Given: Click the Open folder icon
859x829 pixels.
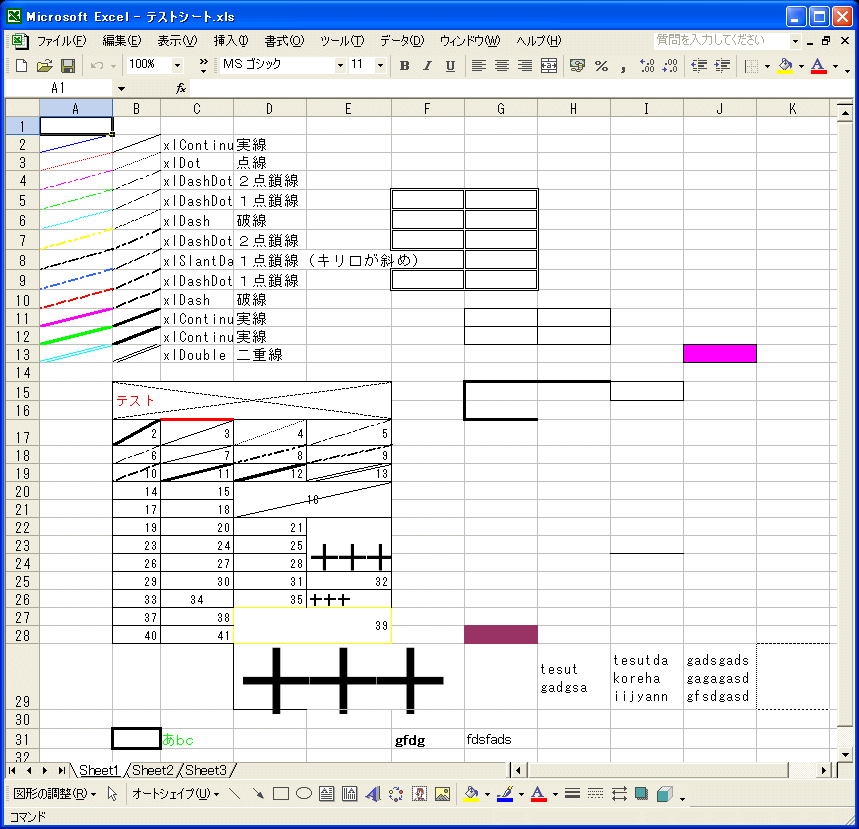Looking at the screenshot, I should tap(45, 65).
